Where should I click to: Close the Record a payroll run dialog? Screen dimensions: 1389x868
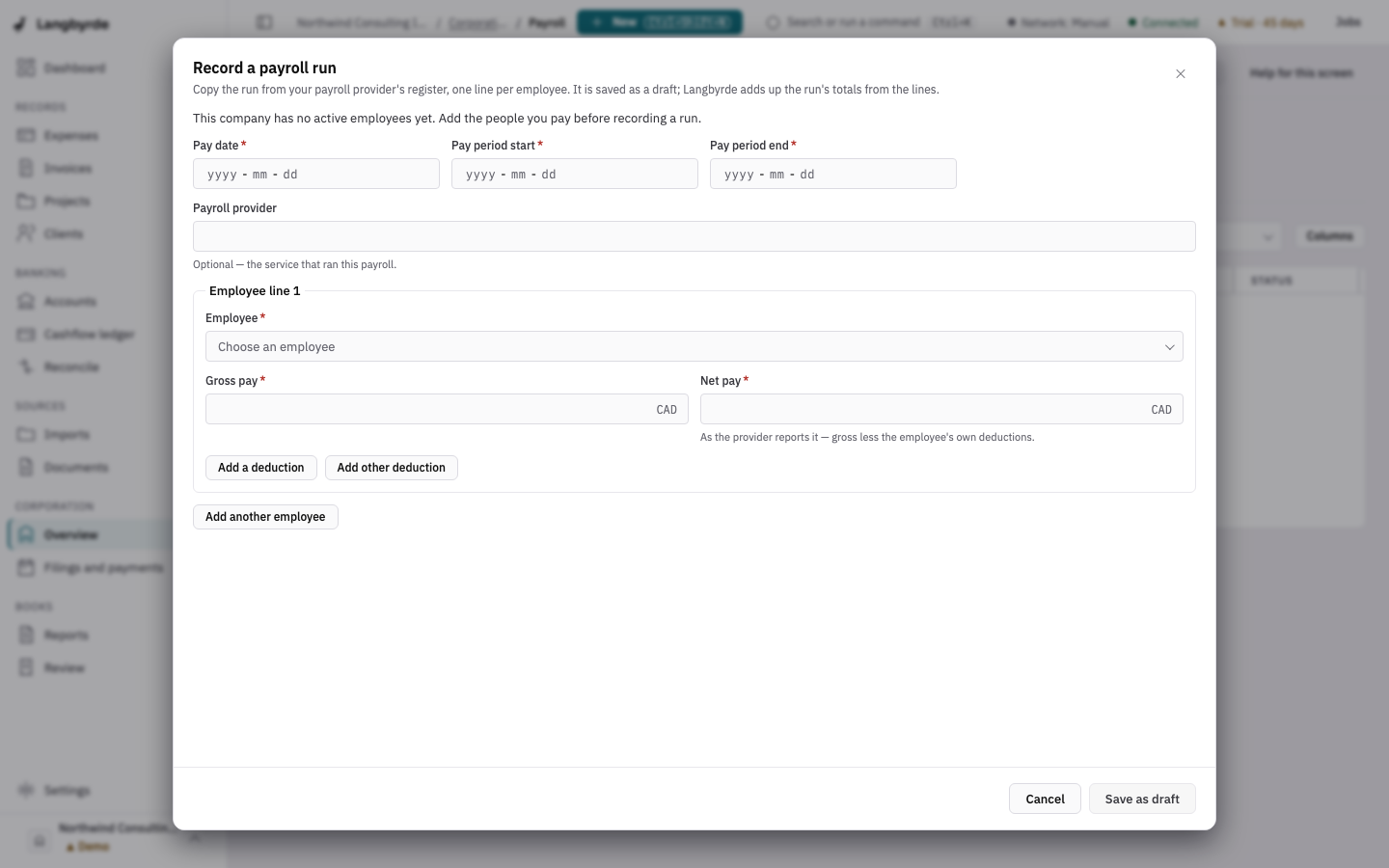coord(1180,74)
